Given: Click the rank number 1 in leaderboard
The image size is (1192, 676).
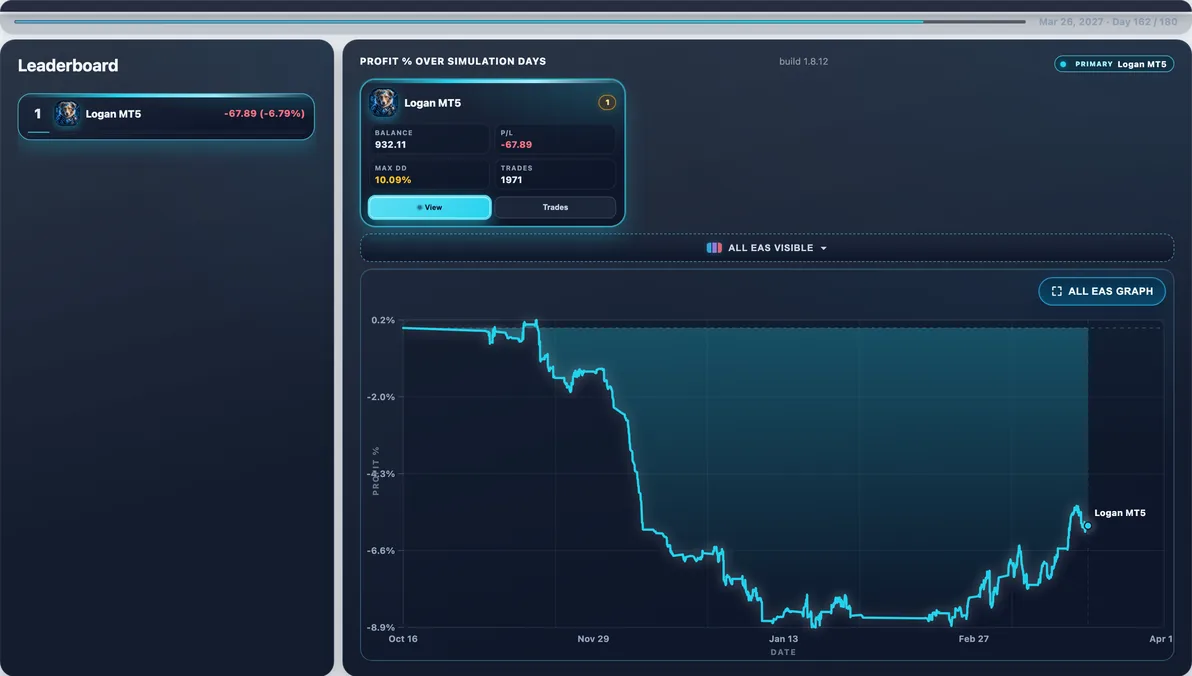Looking at the screenshot, I should (37, 114).
